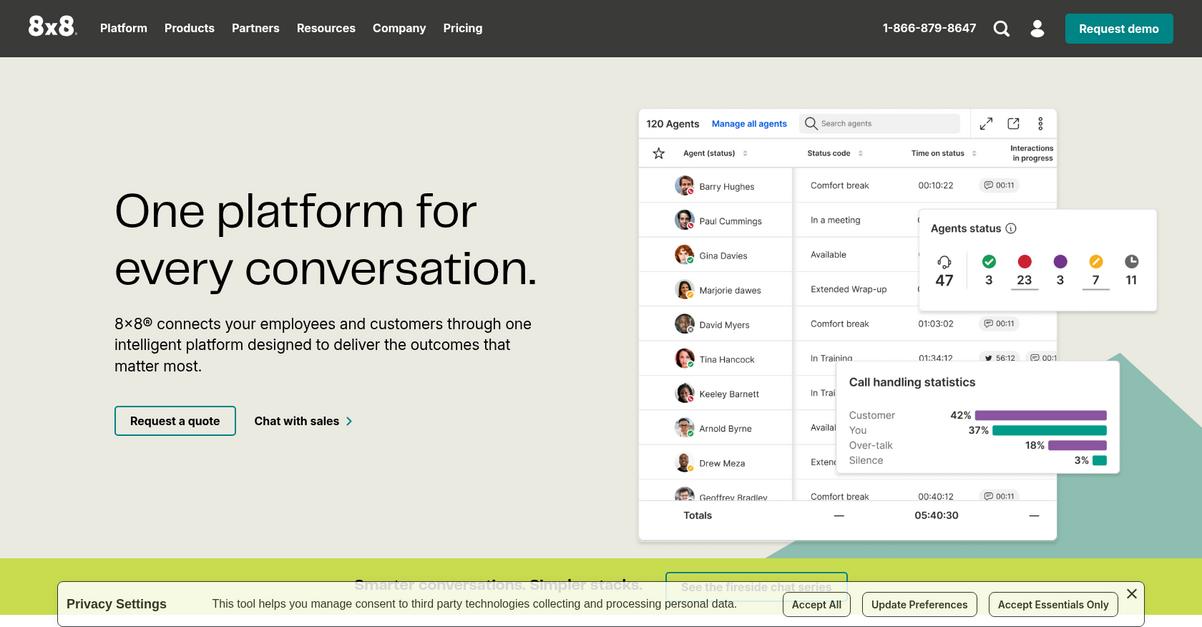
Task: Click the pop-out window icon in agents panel
Action: [1013, 123]
